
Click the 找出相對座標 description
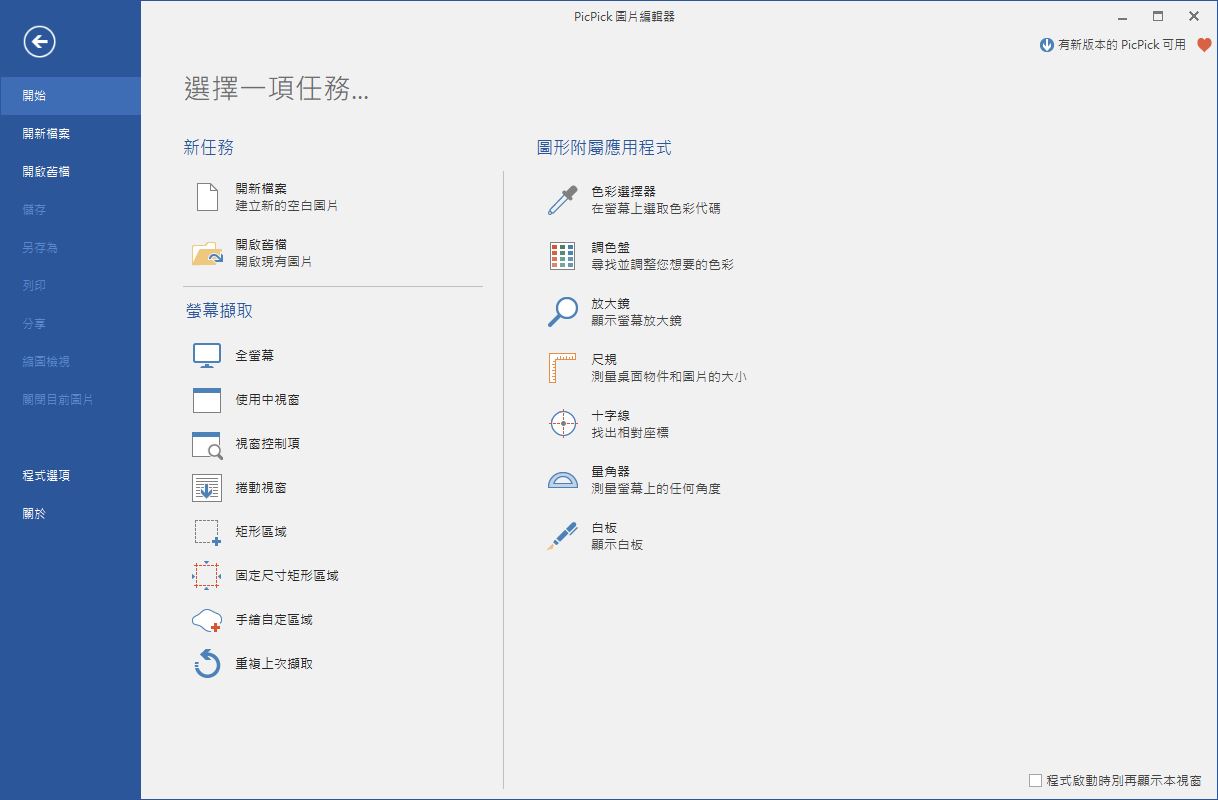(630, 433)
